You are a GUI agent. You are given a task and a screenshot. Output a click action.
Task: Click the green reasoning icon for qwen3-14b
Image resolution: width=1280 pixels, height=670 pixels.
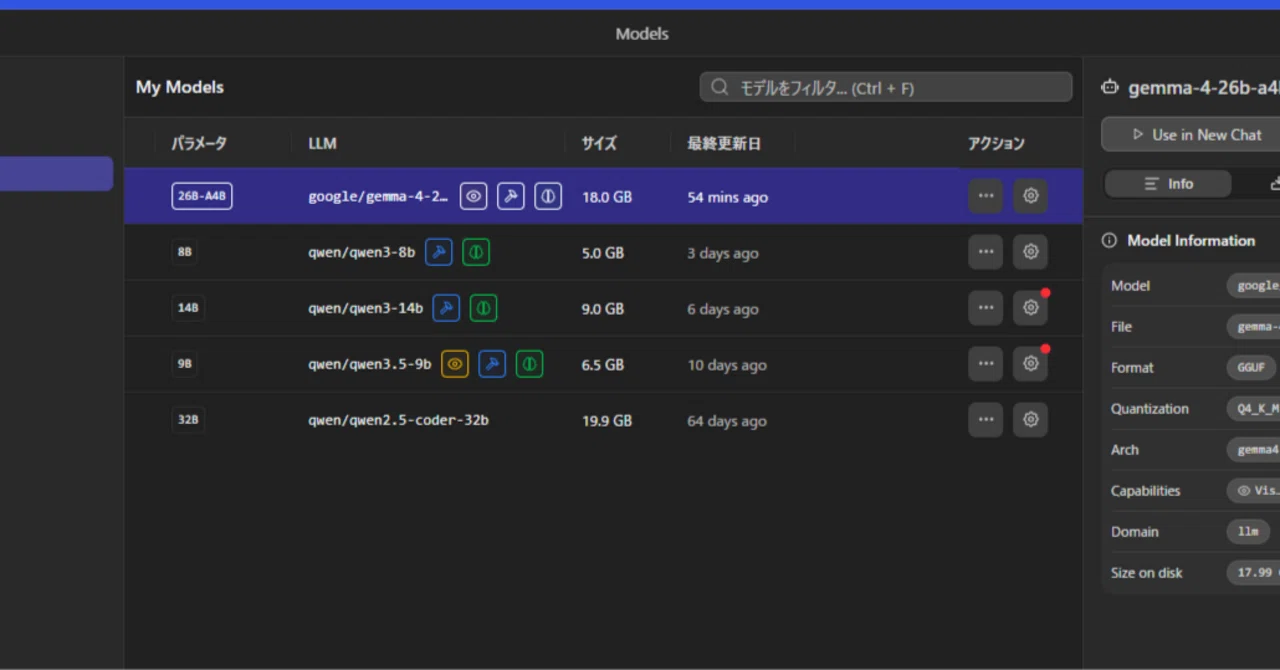(484, 308)
